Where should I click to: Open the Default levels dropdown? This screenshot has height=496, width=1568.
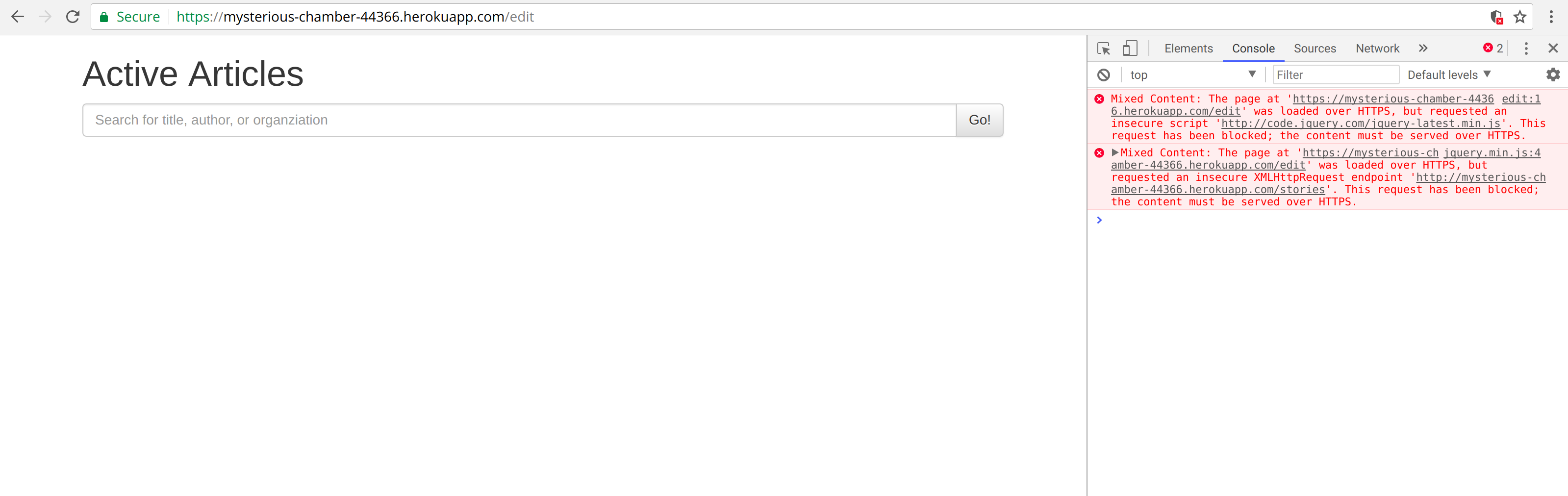1449,74
